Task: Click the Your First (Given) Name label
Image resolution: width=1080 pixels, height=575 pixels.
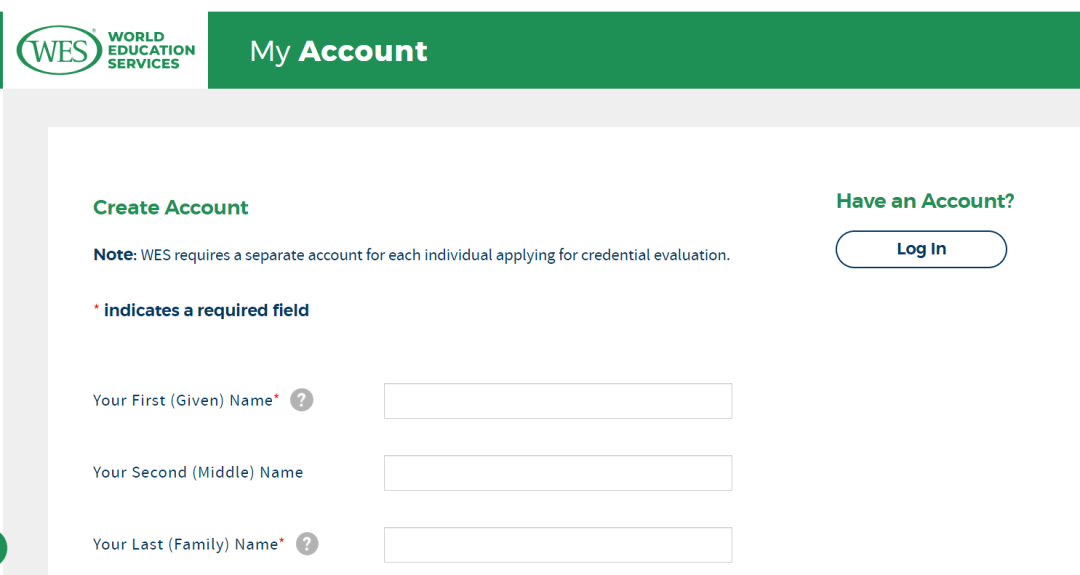Action: click(x=183, y=400)
